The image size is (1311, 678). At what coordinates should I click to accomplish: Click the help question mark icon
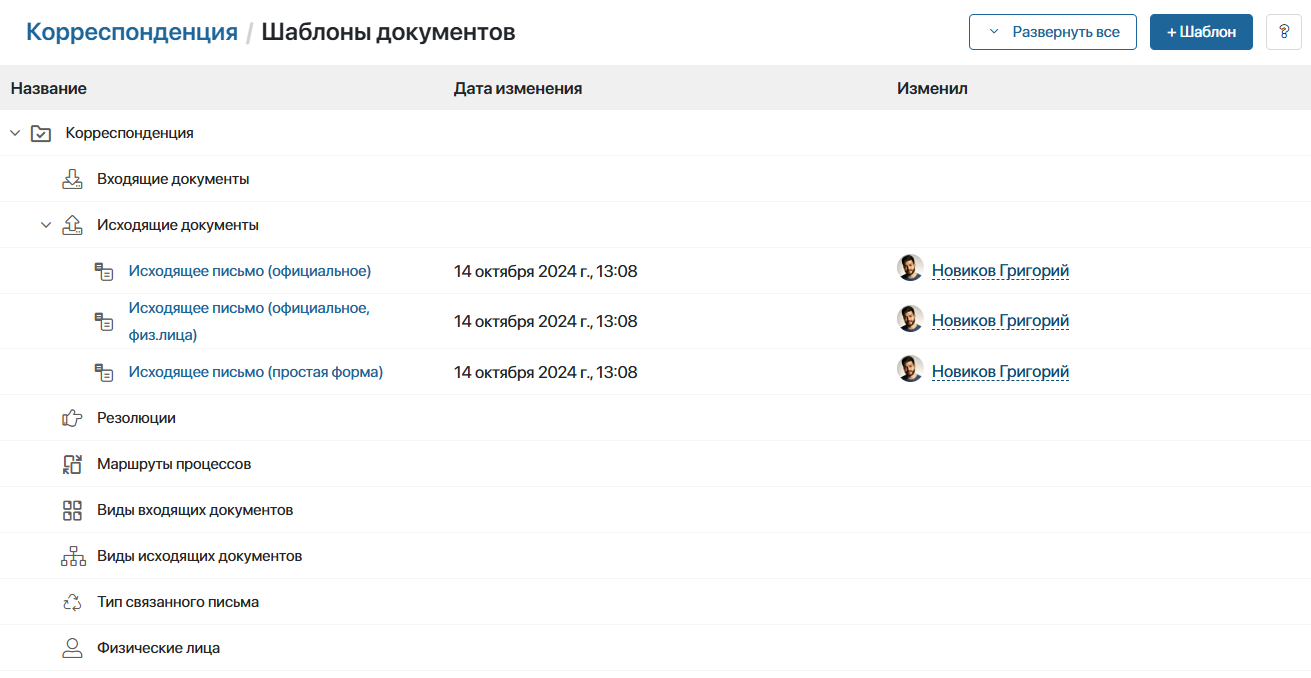tap(1283, 32)
